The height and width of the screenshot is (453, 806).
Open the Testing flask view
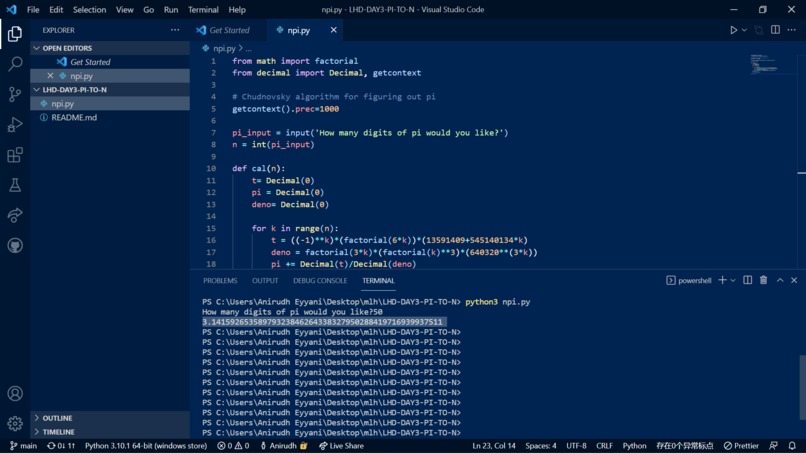click(15, 185)
